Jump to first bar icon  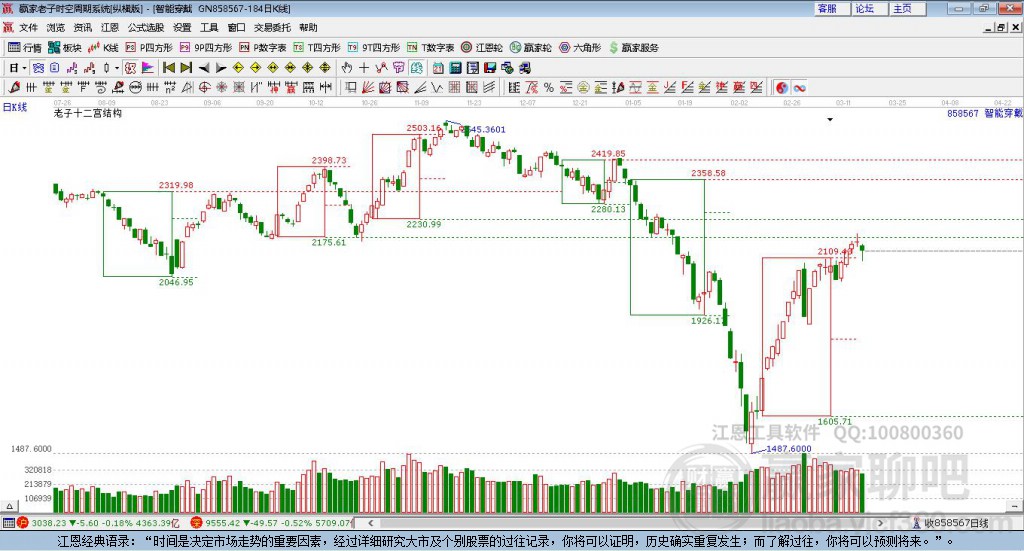pyautogui.click(x=168, y=68)
